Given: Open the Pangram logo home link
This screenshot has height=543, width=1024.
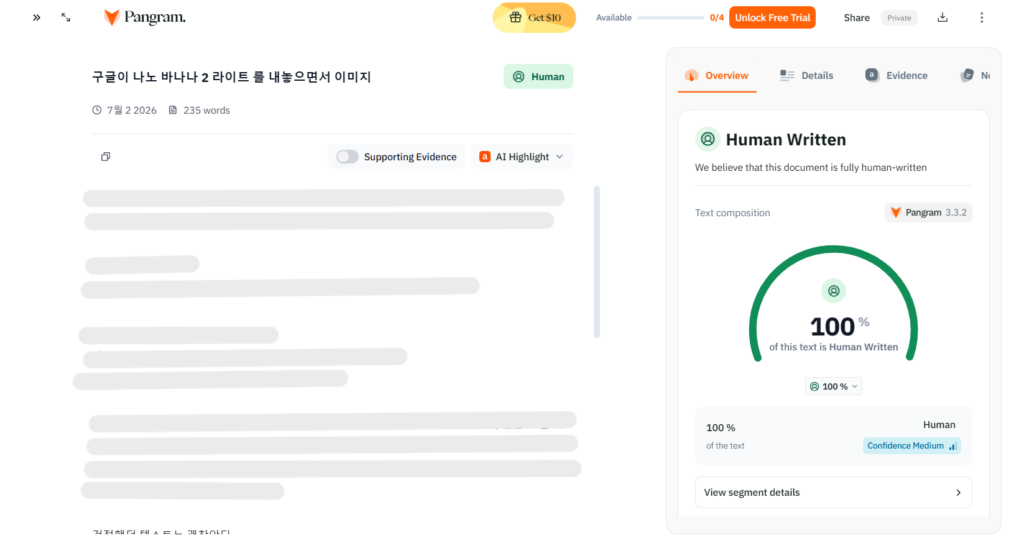Looking at the screenshot, I should point(144,18).
